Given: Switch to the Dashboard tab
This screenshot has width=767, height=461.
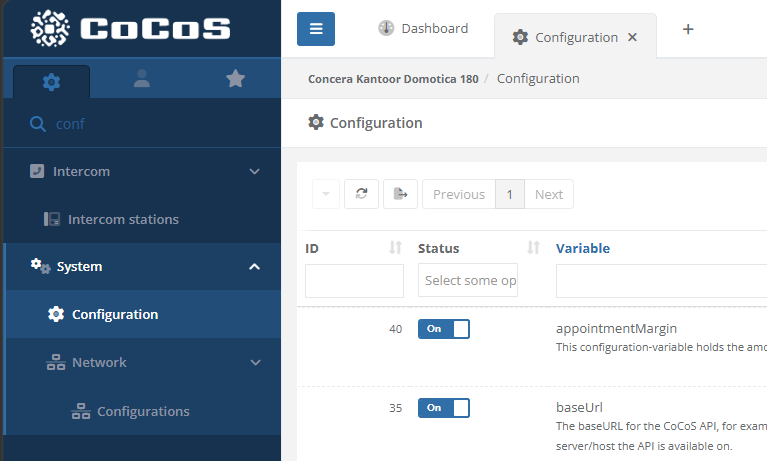Looking at the screenshot, I should point(423,29).
